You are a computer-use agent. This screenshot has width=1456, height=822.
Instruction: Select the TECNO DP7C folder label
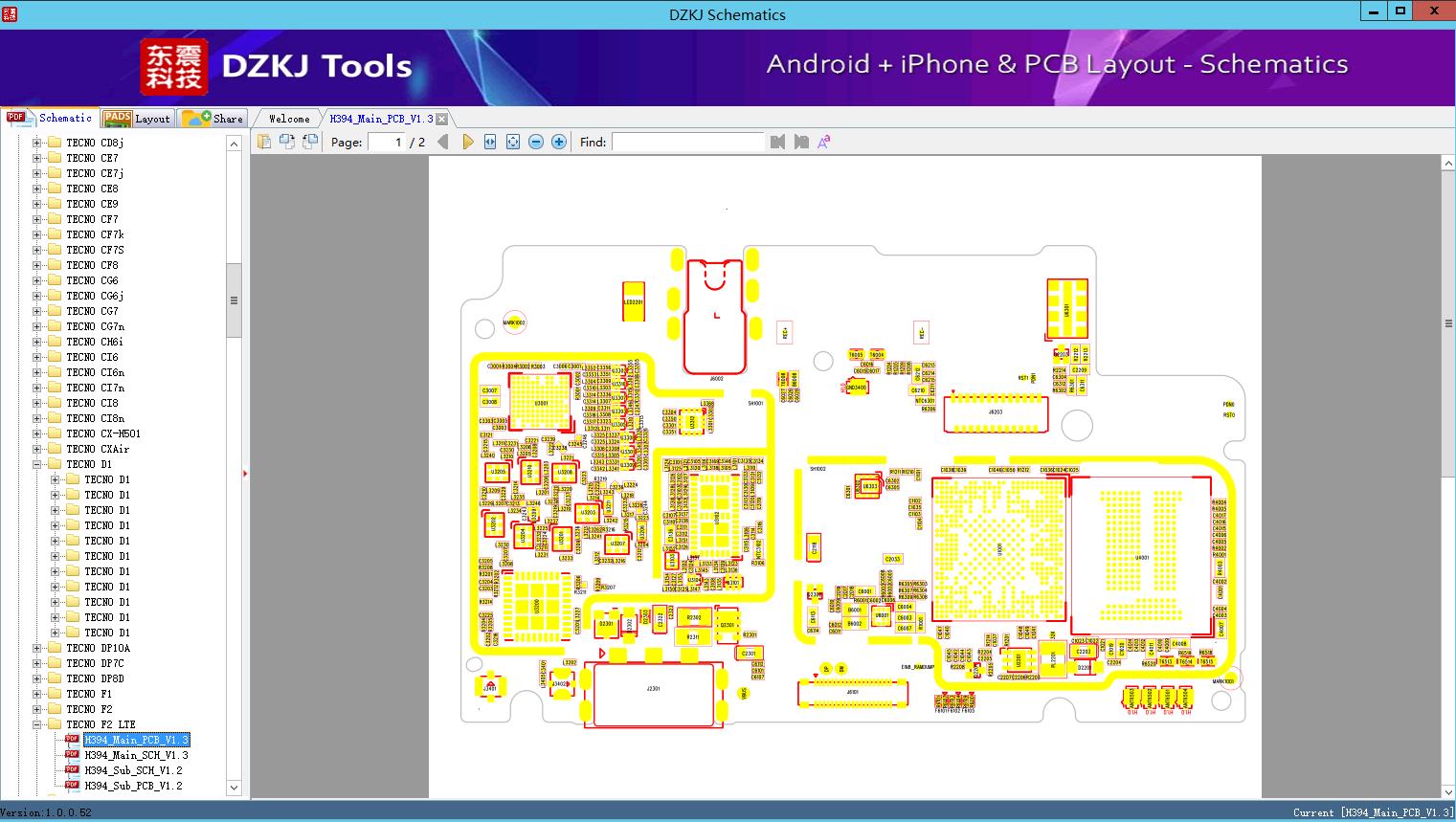click(95, 663)
